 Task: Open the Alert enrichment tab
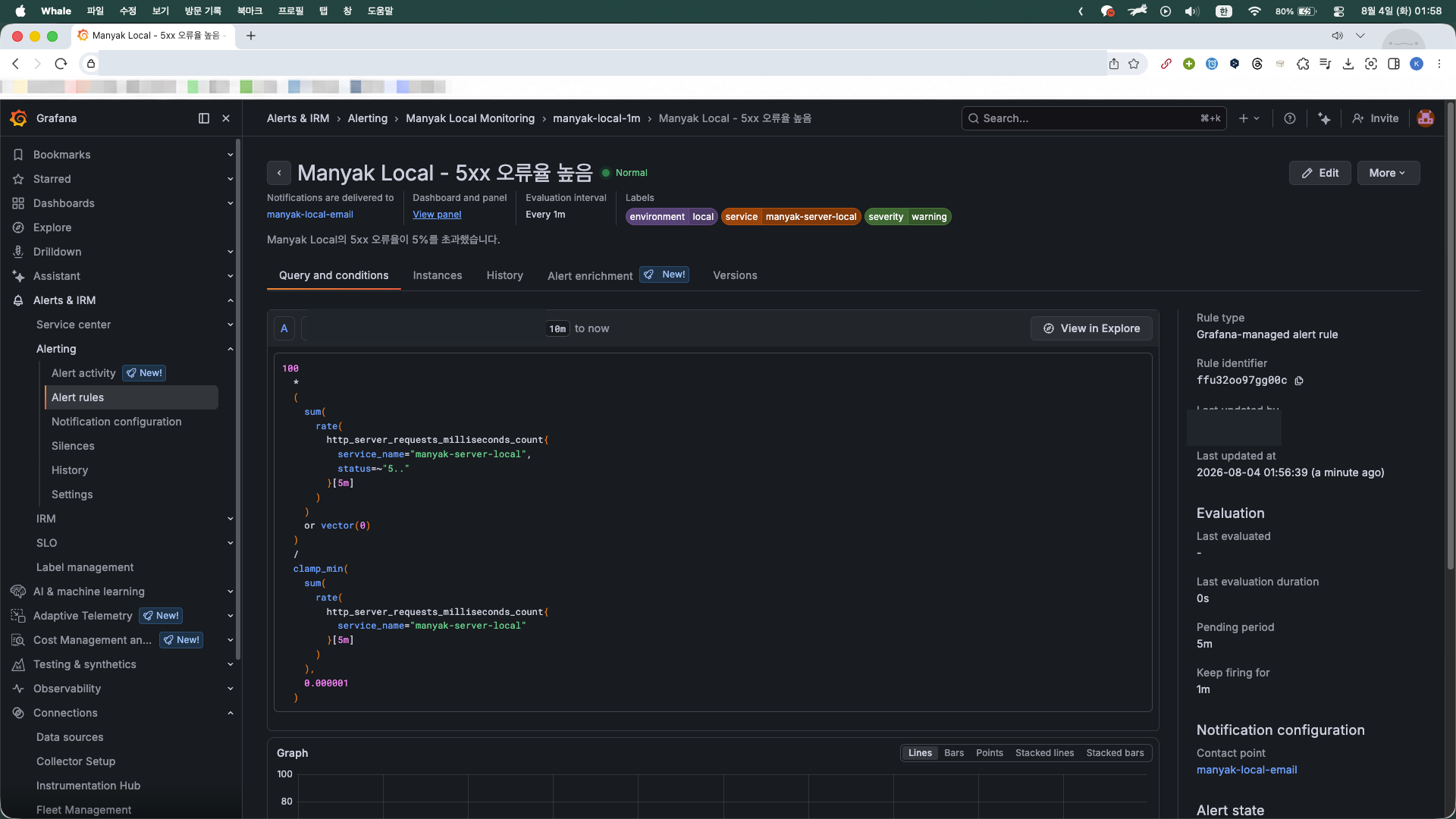[x=618, y=275]
